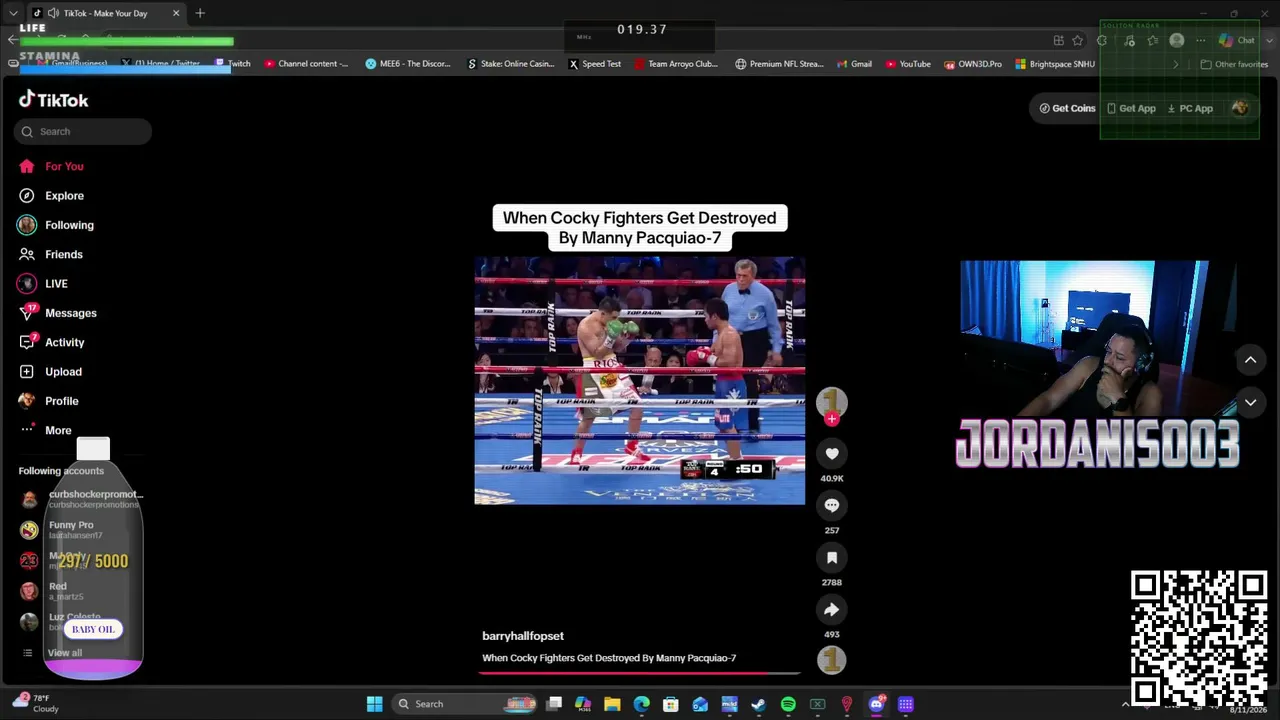The image size is (1280, 720).
Task: Follow the creator with the red plus badge
Action: (x=831, y=420)
